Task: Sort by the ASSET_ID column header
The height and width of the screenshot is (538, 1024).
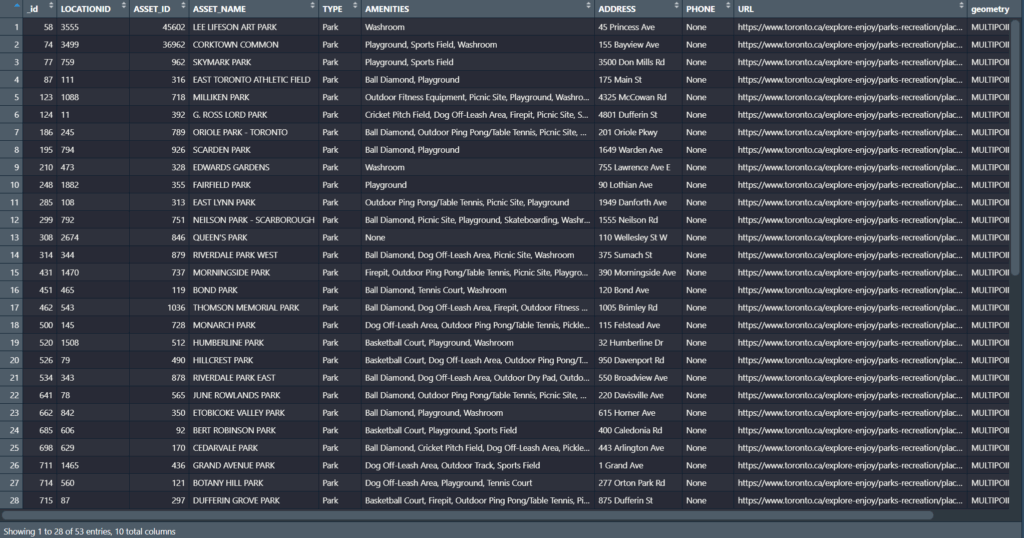Action: [152, 9]
